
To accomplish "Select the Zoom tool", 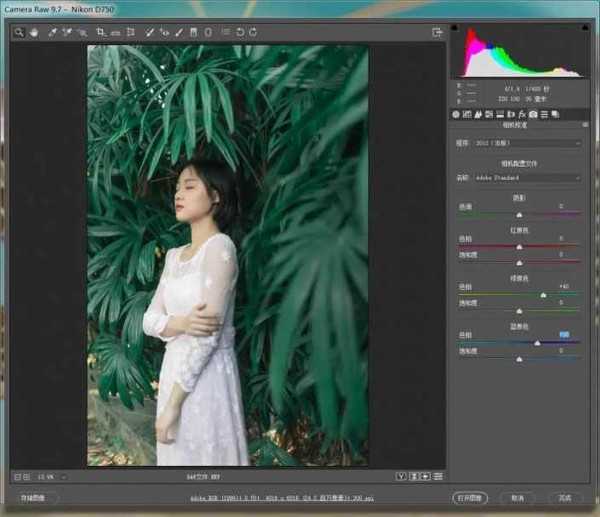I will [x=18, y=32].
